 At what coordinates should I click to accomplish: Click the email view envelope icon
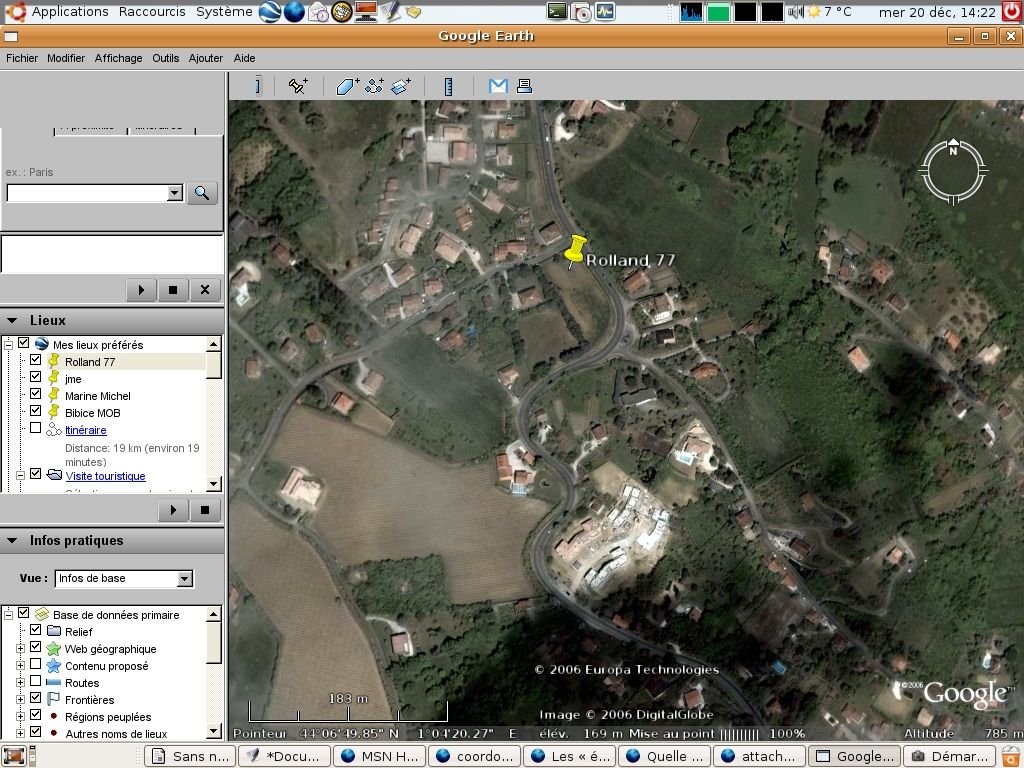coord(498,86)
